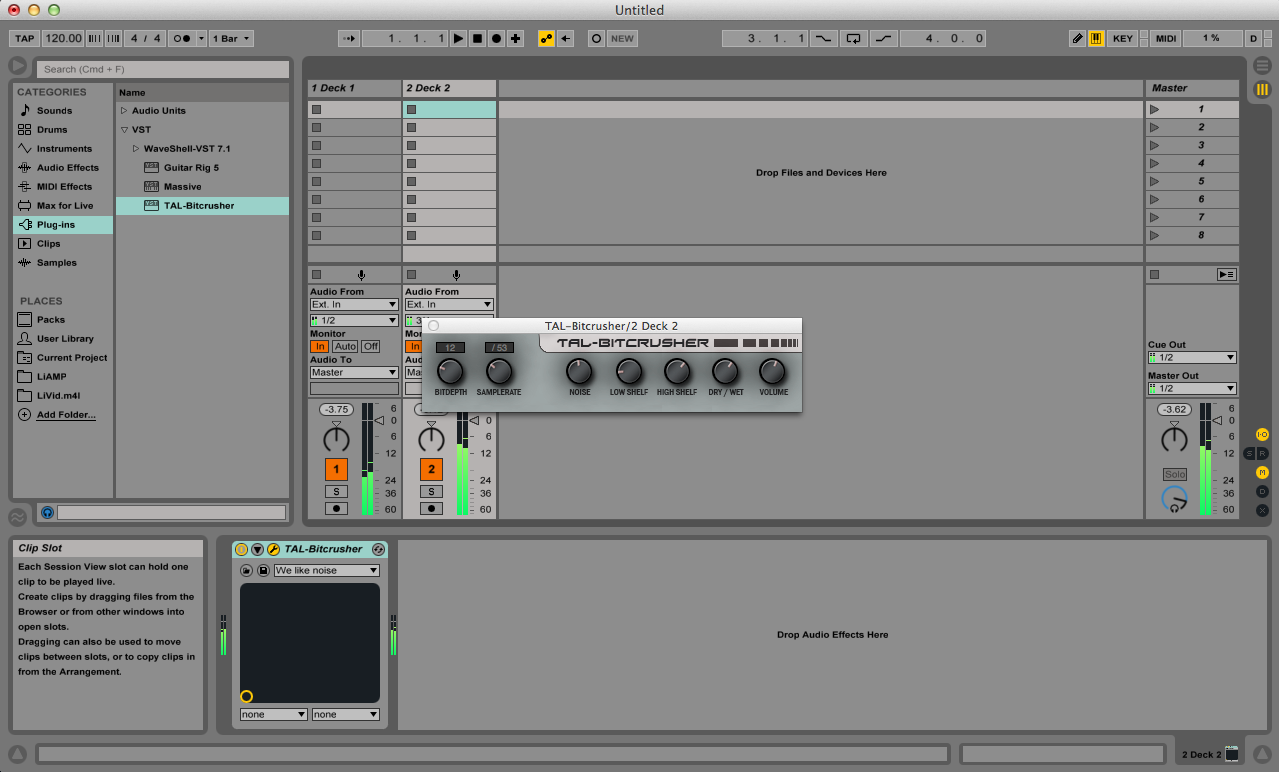Select the Instruments category
This screenshot has height=772, width=1279.
62,148
